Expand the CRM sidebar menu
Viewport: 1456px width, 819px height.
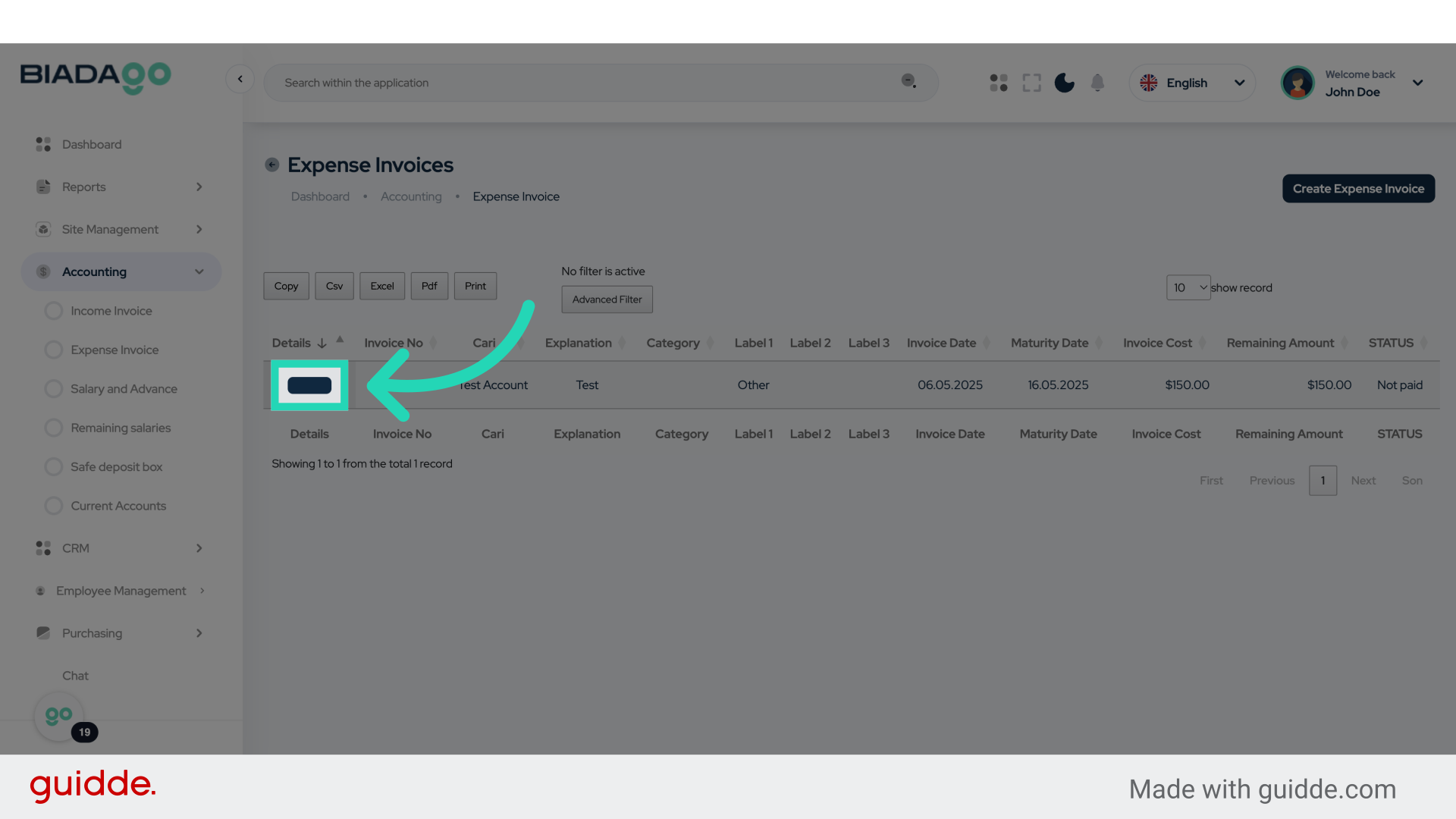pyautogui.click(x=121, y=548)
